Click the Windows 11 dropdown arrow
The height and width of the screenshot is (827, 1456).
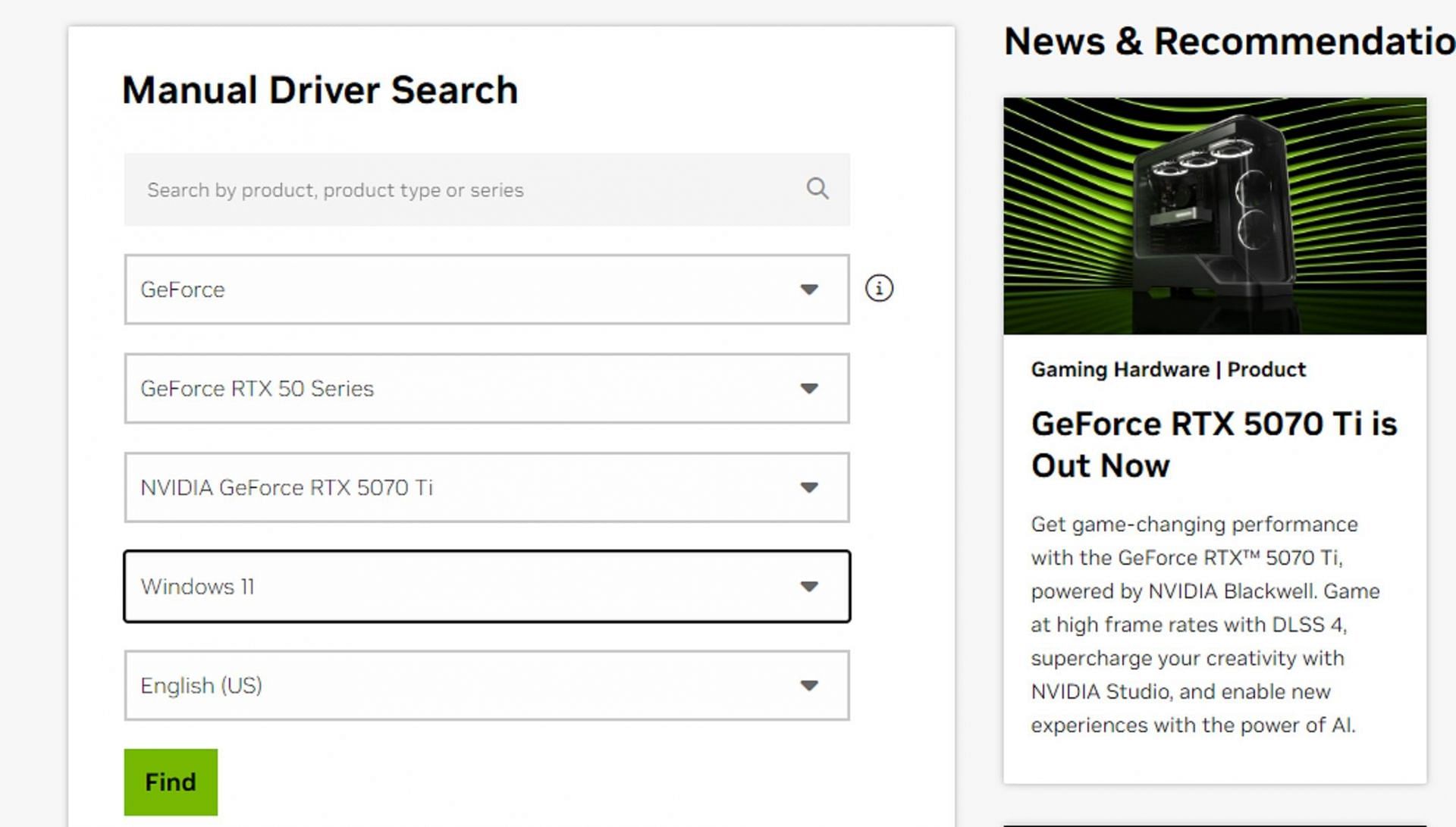(x=809, y=587)
